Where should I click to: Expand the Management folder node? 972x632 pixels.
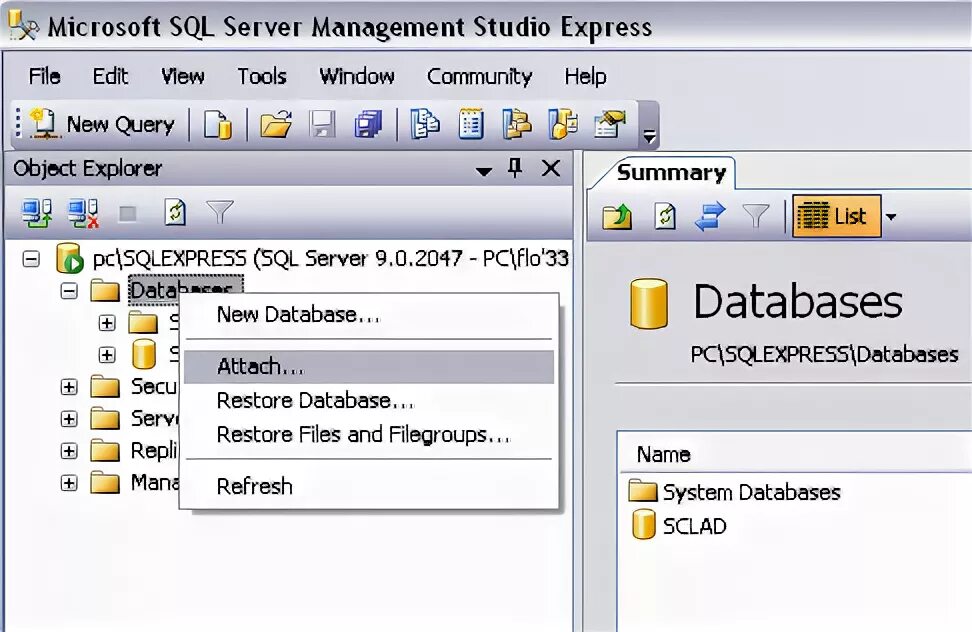[69, 483]
